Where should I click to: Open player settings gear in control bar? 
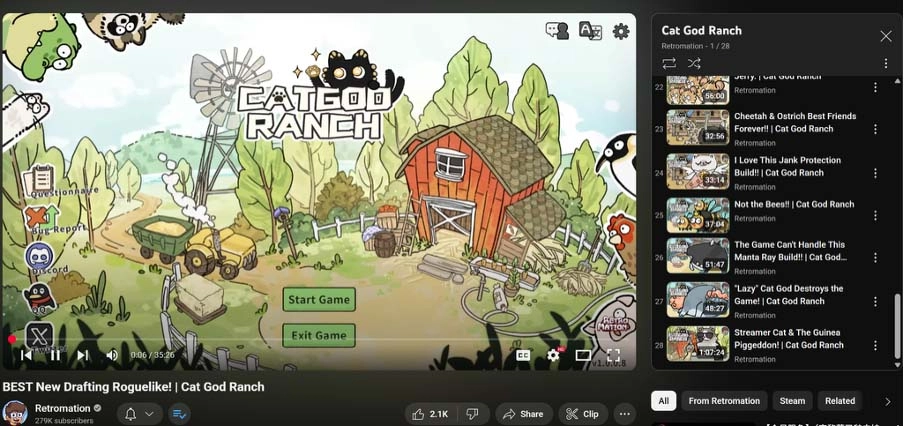[x=553, y=355]
